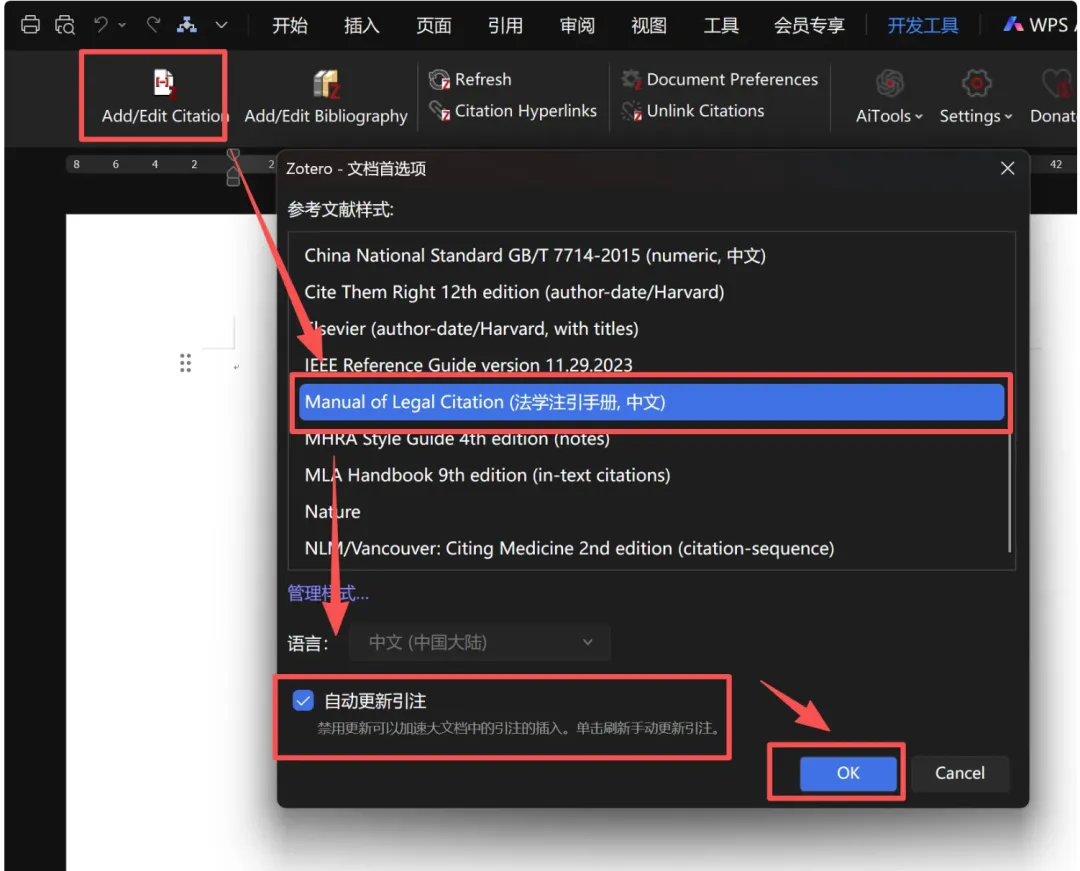Image resolution: width=1080 pixels, height=871 pixels.
Task: Open Citation Hyperlinks option
Action: 512,111
